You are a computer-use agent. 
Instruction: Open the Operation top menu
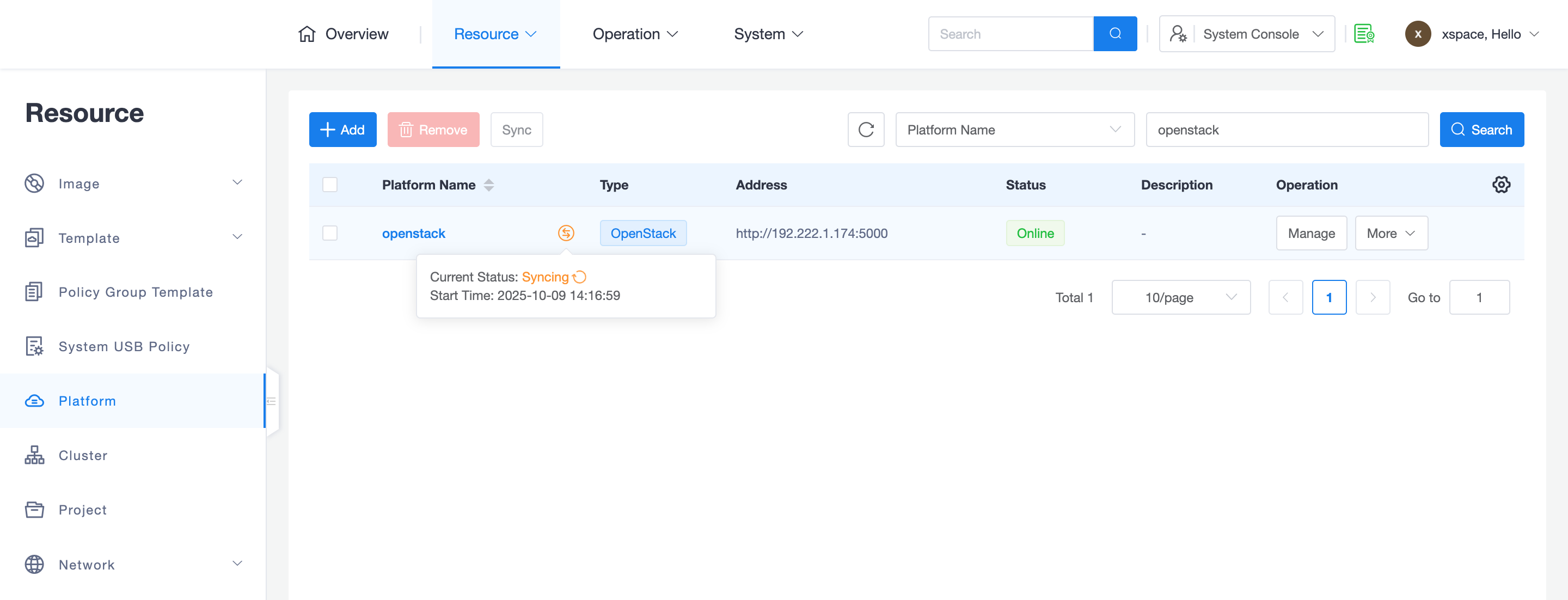634,34
